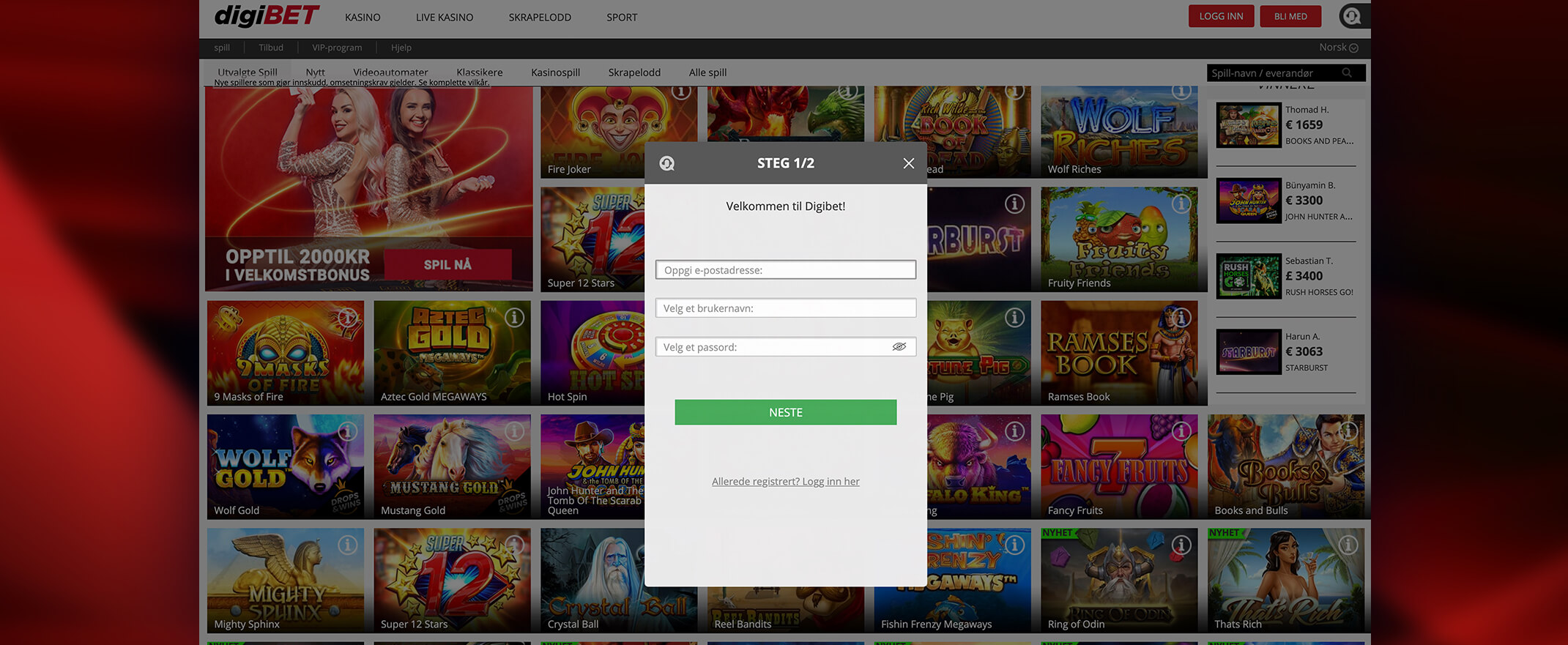Open Thomad H. winner game thumbnail
The height and width of the screenshot is (645, 1568).
1249,125
